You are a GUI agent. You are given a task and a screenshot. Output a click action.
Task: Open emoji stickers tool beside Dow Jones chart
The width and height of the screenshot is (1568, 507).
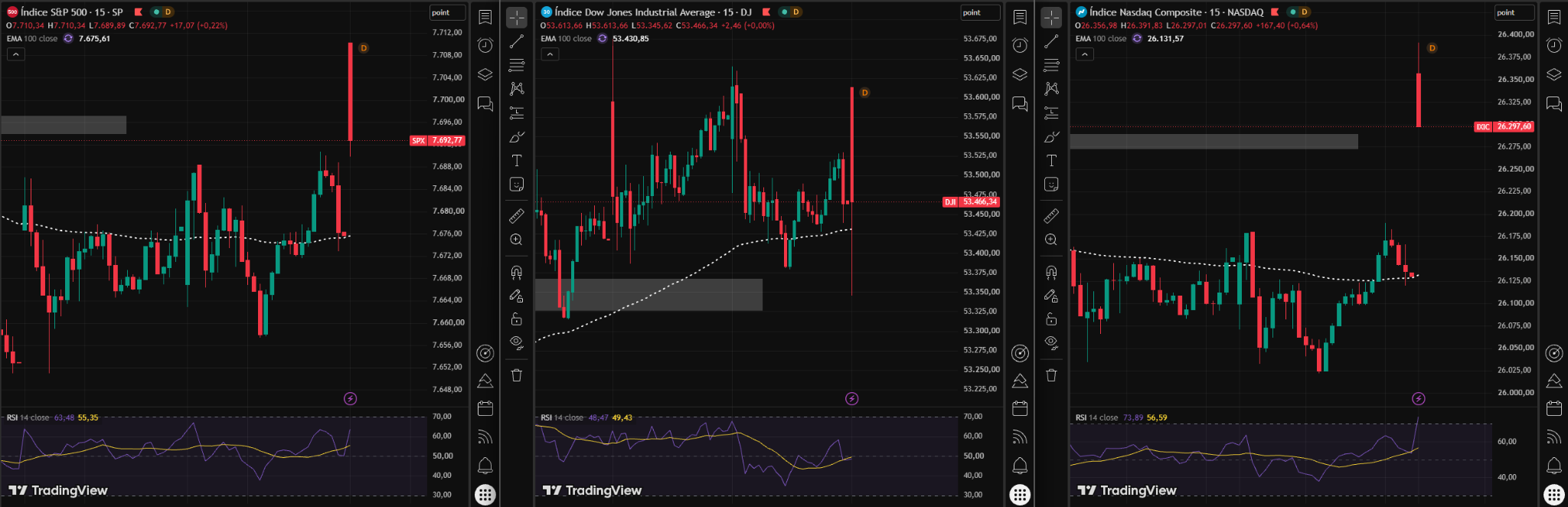(x=517, y=185)
